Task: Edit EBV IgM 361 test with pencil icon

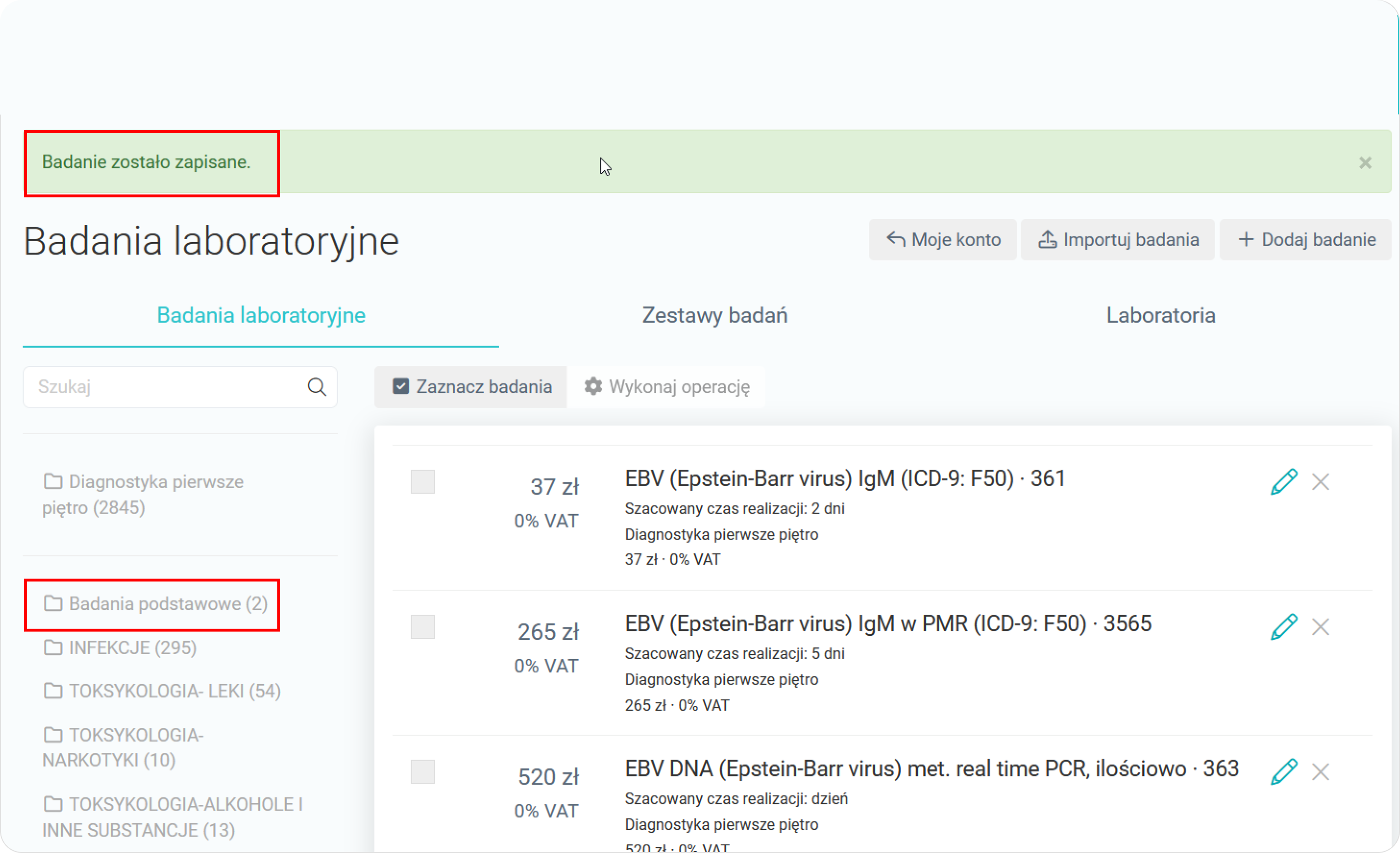Action: click(x=1283, y=482)
